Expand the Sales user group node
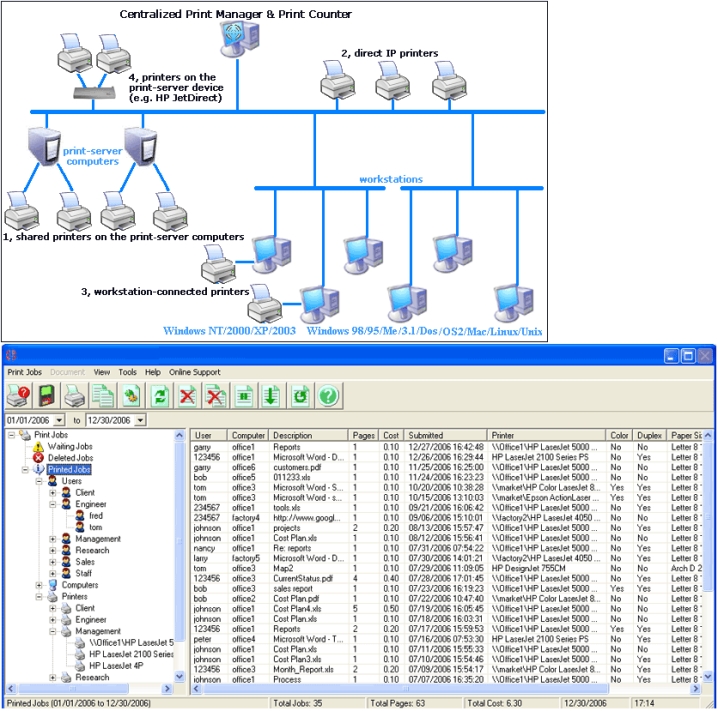This screenshot has height=711, width=718. click(x=53, y=562)
